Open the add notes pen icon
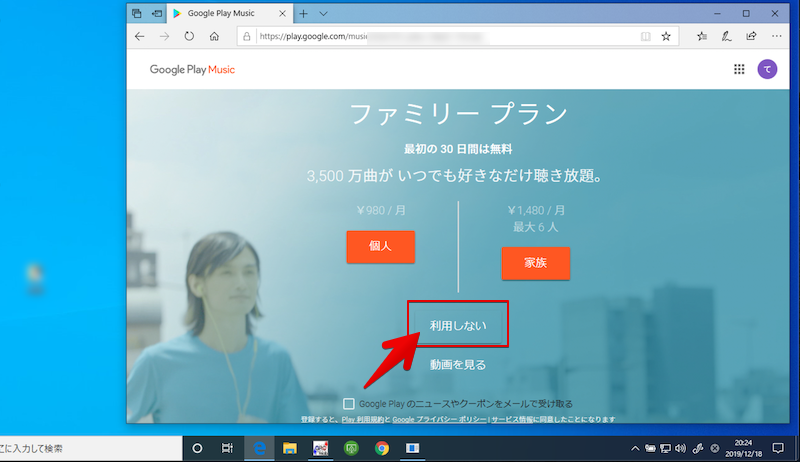The height and width of the screenshot is (462, 800). point(726,36)
